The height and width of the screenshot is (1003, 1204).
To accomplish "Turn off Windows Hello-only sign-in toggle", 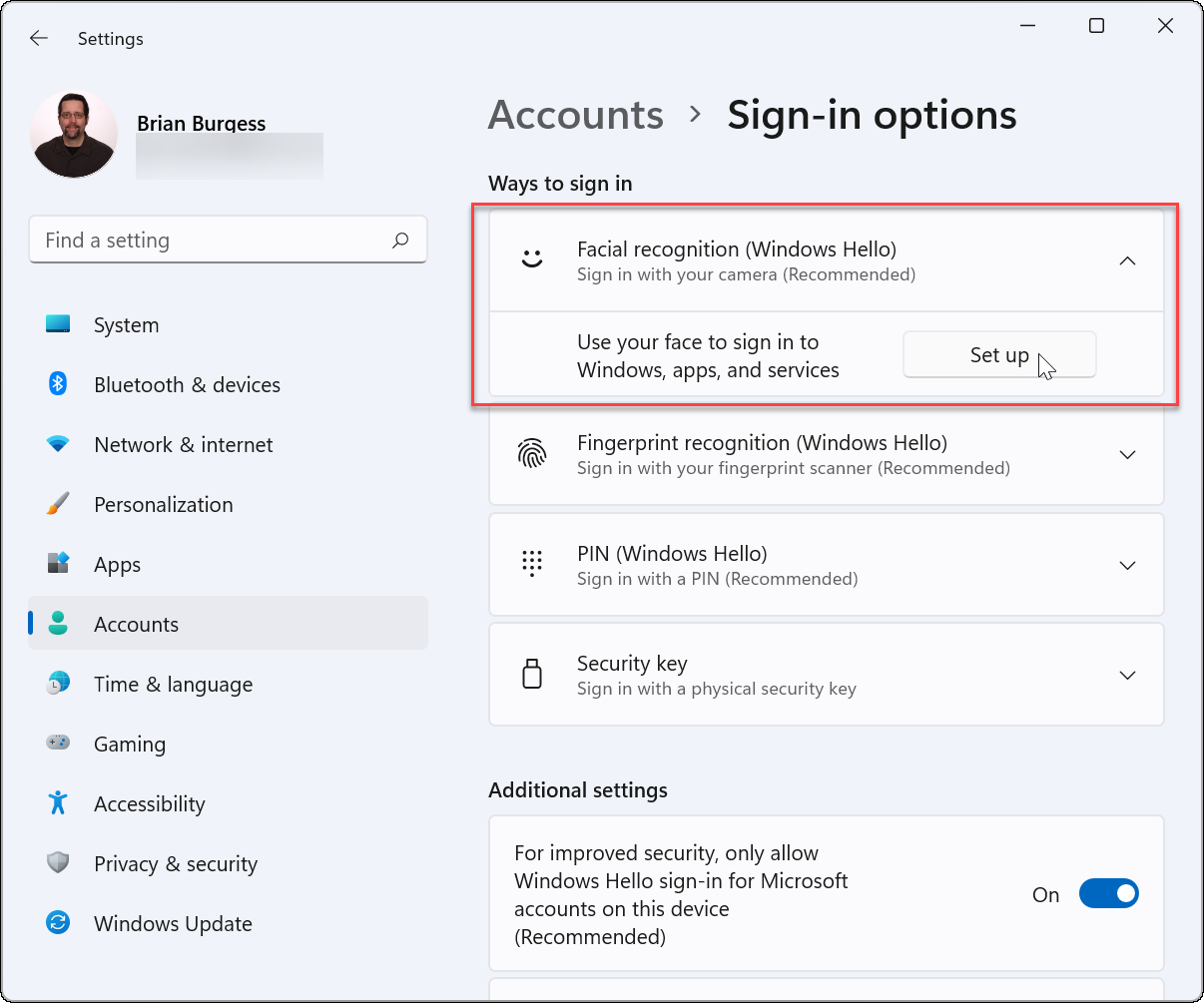I will 1108,894.
